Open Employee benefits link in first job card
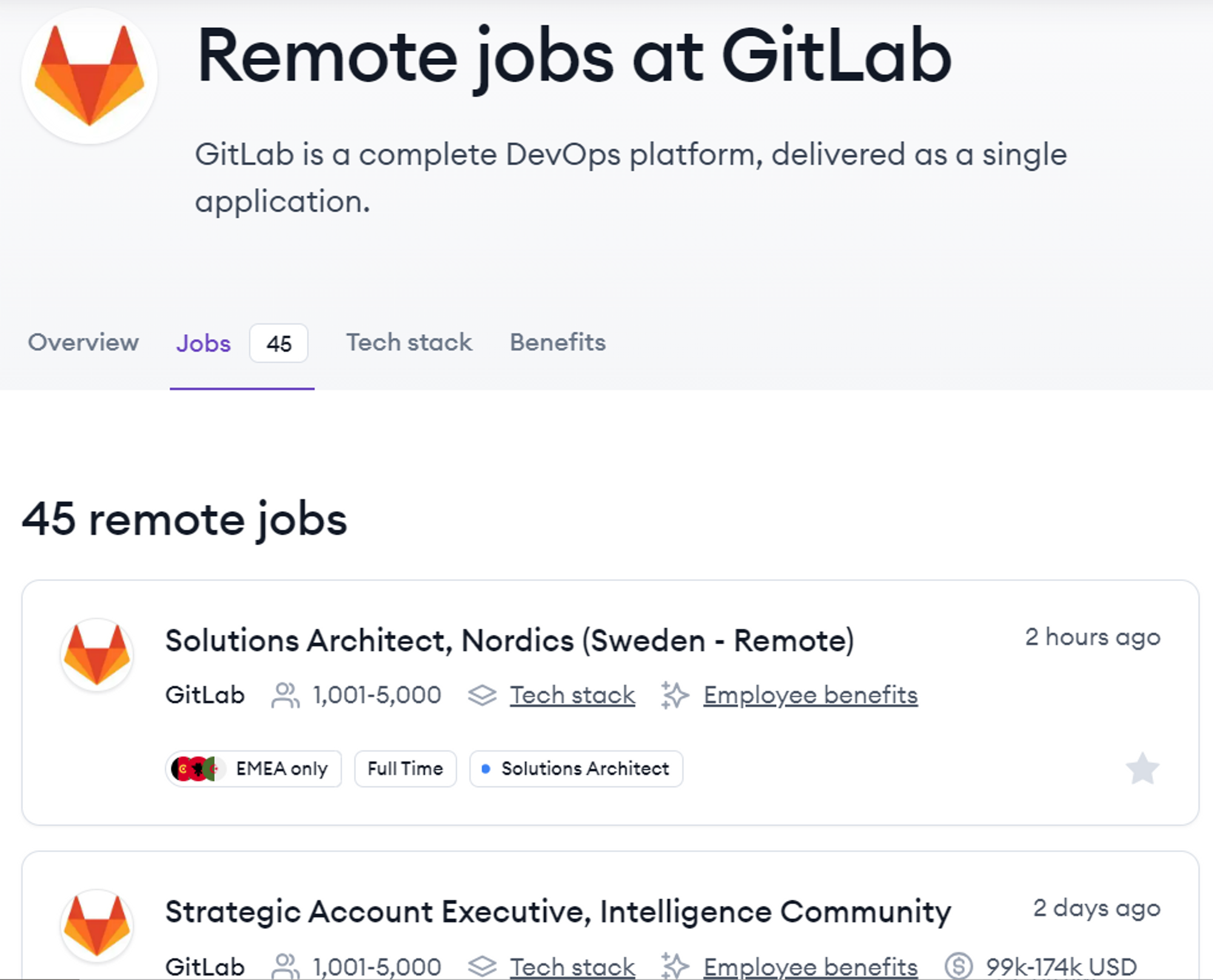 pos(810,695)
